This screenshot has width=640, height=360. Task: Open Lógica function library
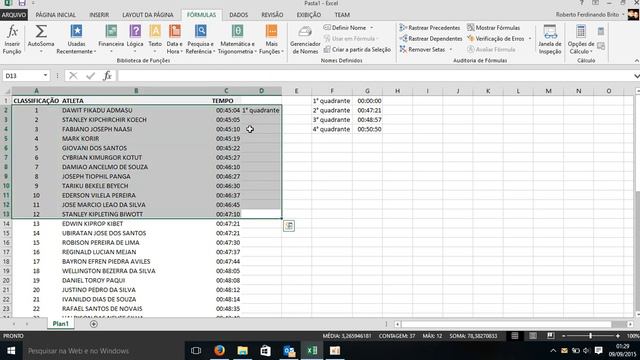pyautogui.click(x=135, y=39)
